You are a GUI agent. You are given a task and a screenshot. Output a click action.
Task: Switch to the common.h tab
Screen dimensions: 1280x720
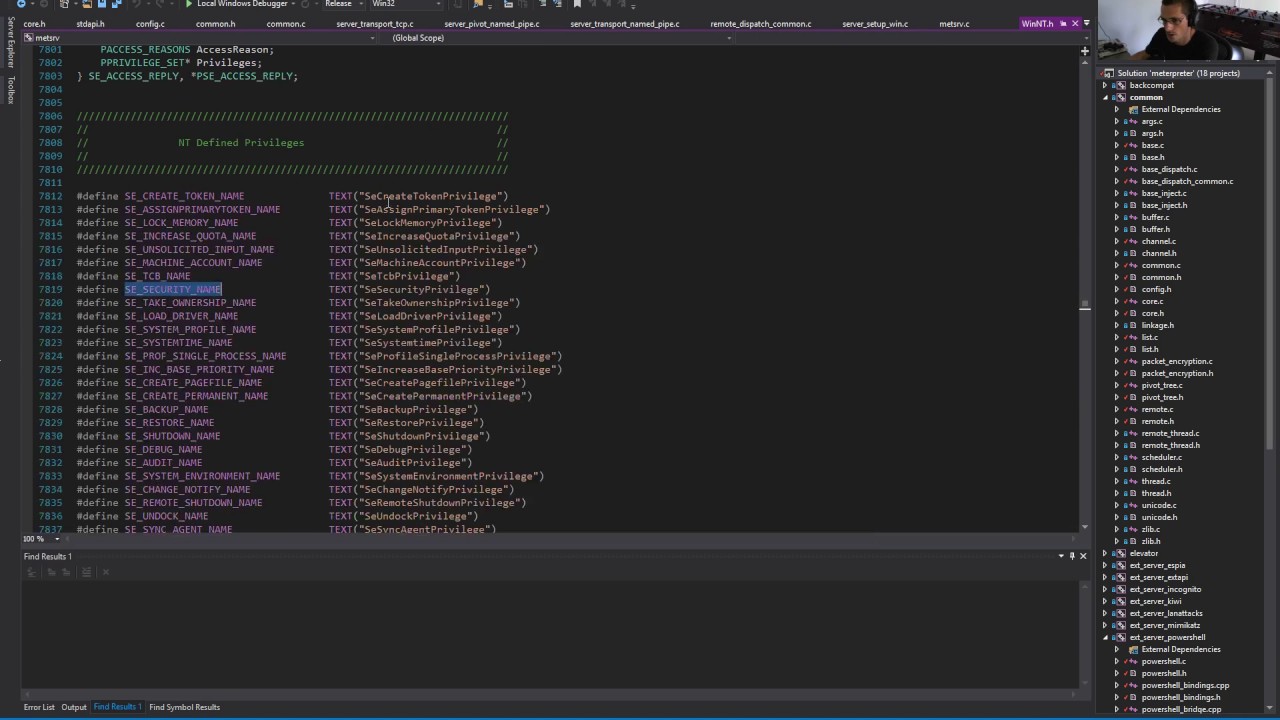pyautogui.click(x=215, y=24)
